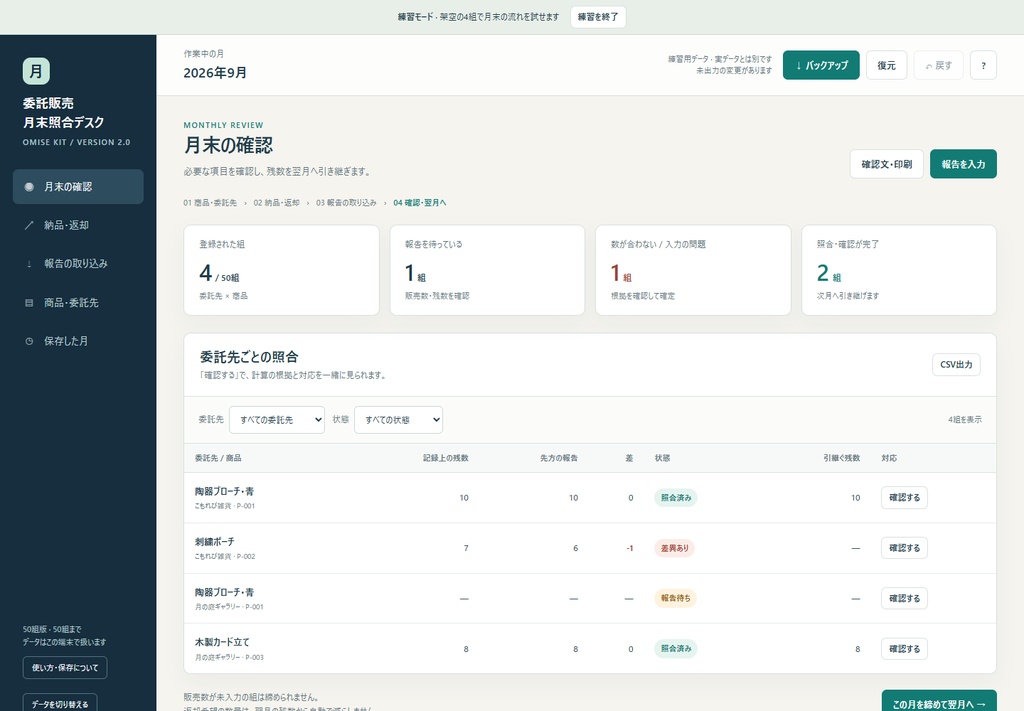1024x711 pixels.
Task: Click the 刺繍ポーチ product name
Action: click(214, 542)
